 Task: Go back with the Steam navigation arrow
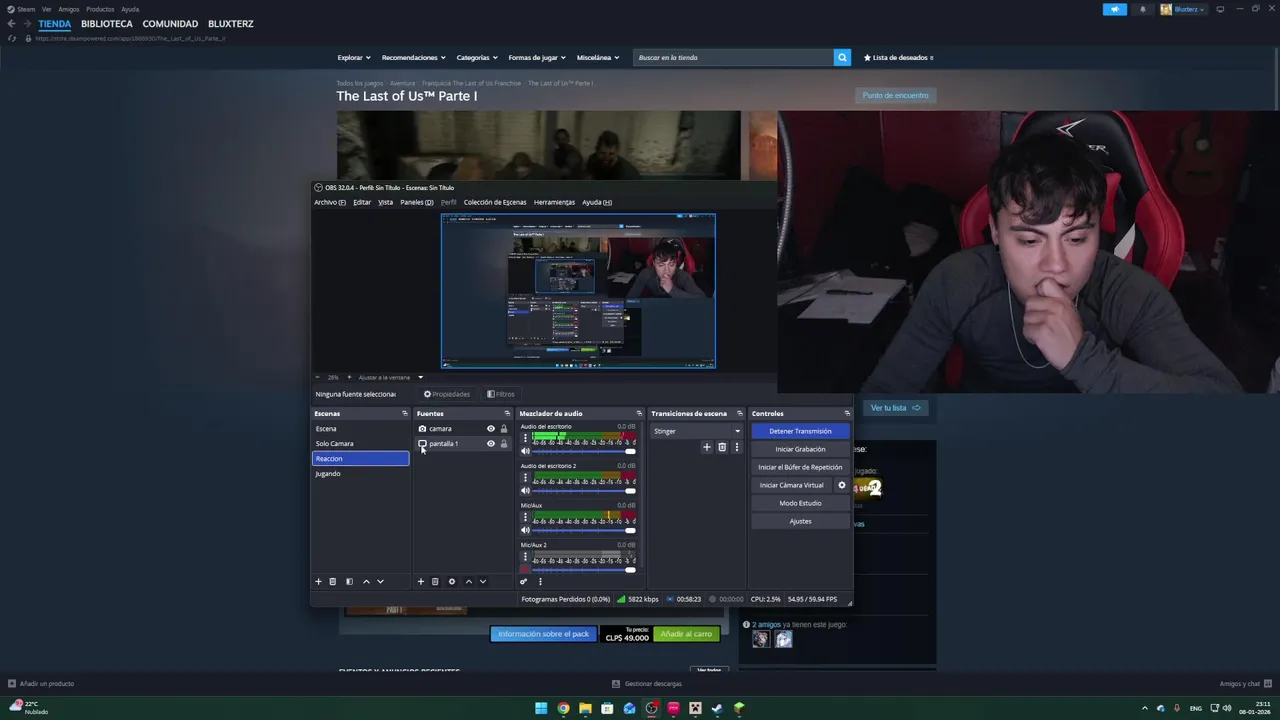pos(12,24)
